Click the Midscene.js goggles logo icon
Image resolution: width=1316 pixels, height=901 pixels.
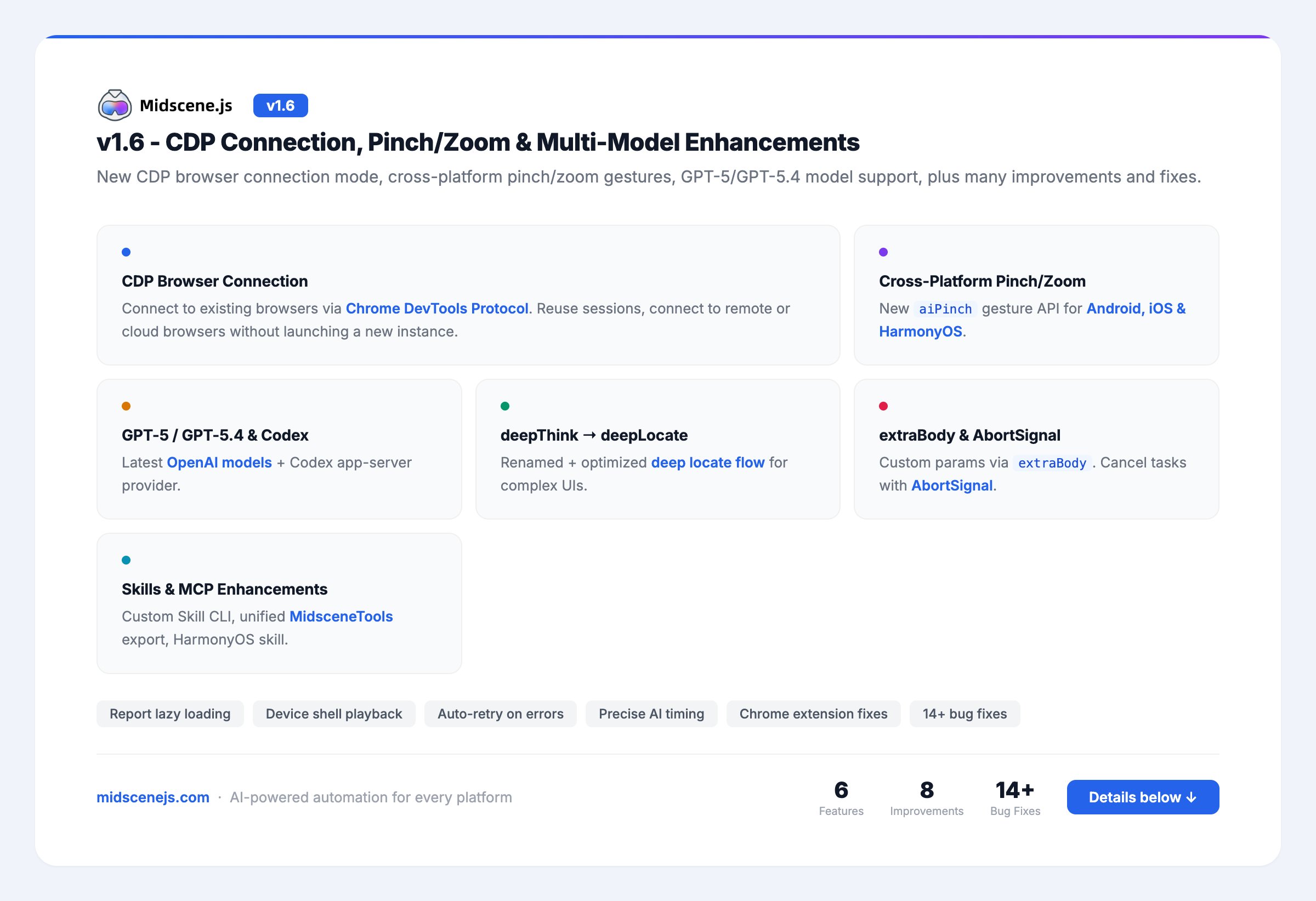point(115,105)
